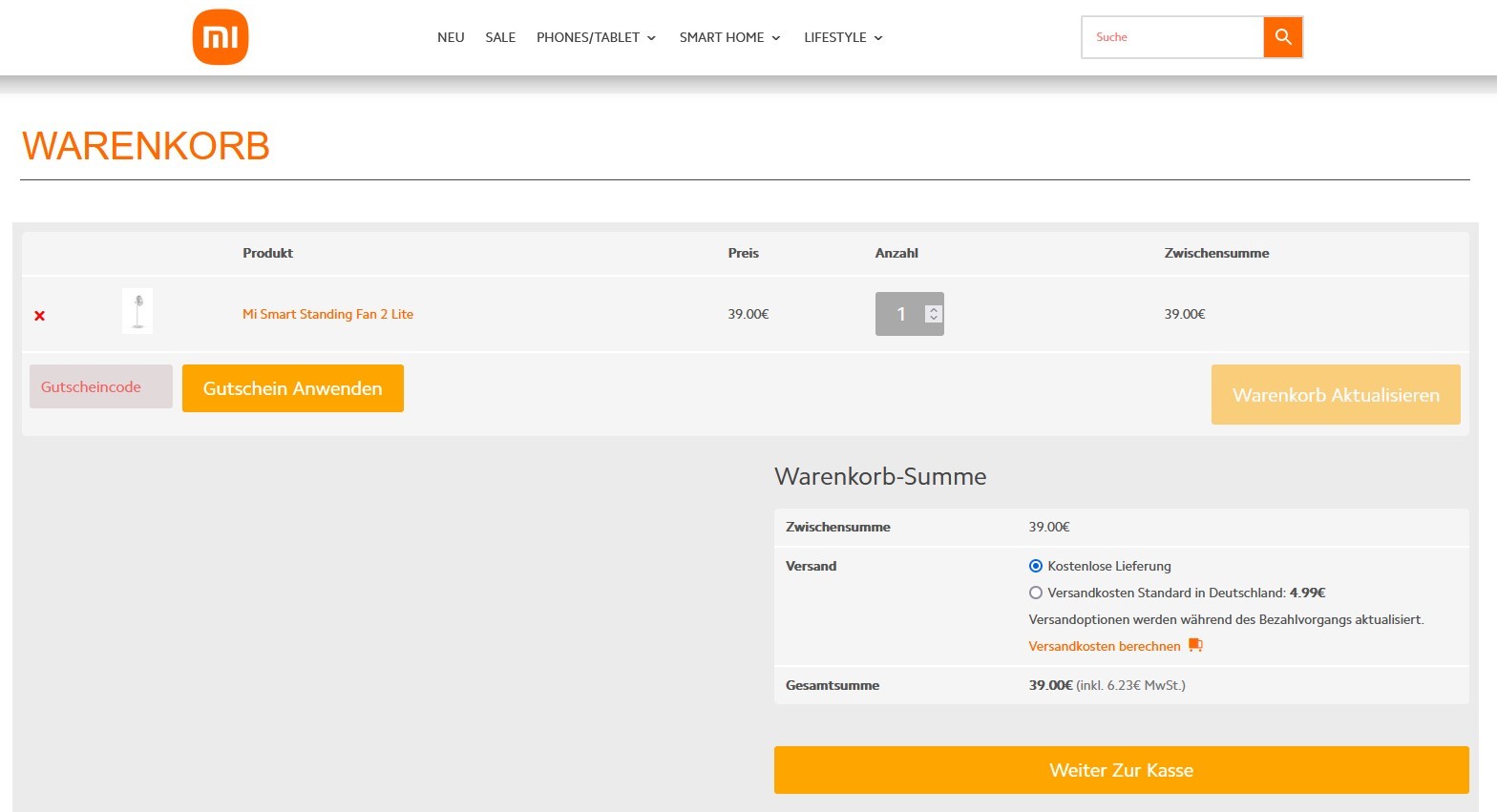Focus the Suche search field
Screen dimensions: 1497x812
point(1172,37)
